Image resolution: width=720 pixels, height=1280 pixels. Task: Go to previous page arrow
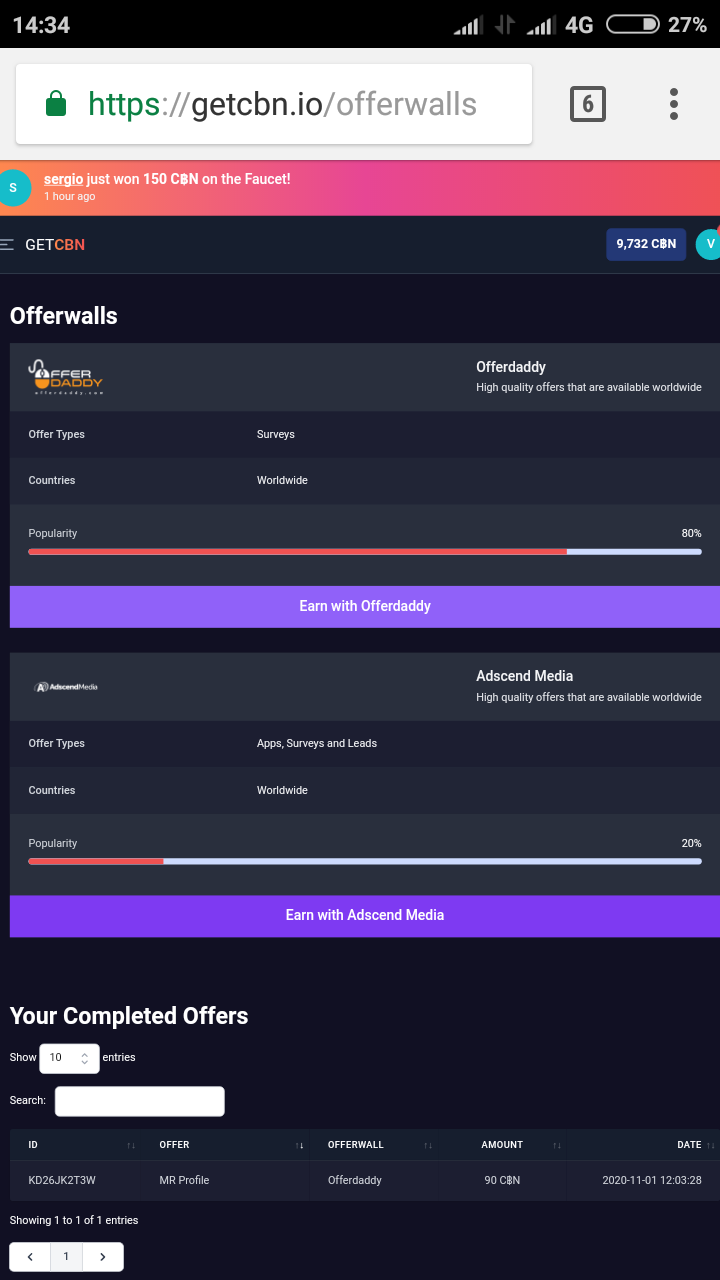click(x=30, y=1257)
